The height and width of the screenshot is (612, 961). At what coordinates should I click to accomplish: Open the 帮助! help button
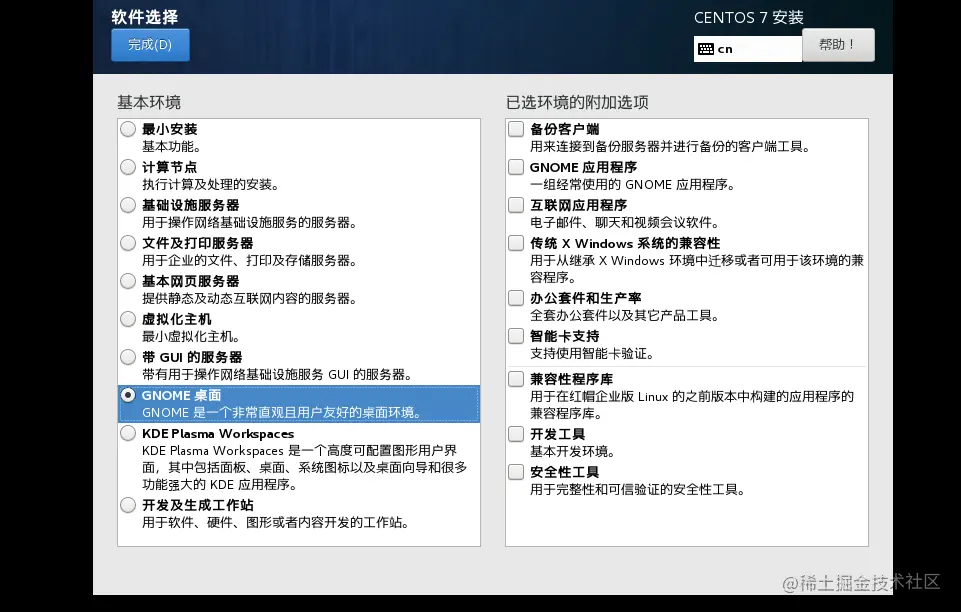pyautogui.click(x=838, y=45)
